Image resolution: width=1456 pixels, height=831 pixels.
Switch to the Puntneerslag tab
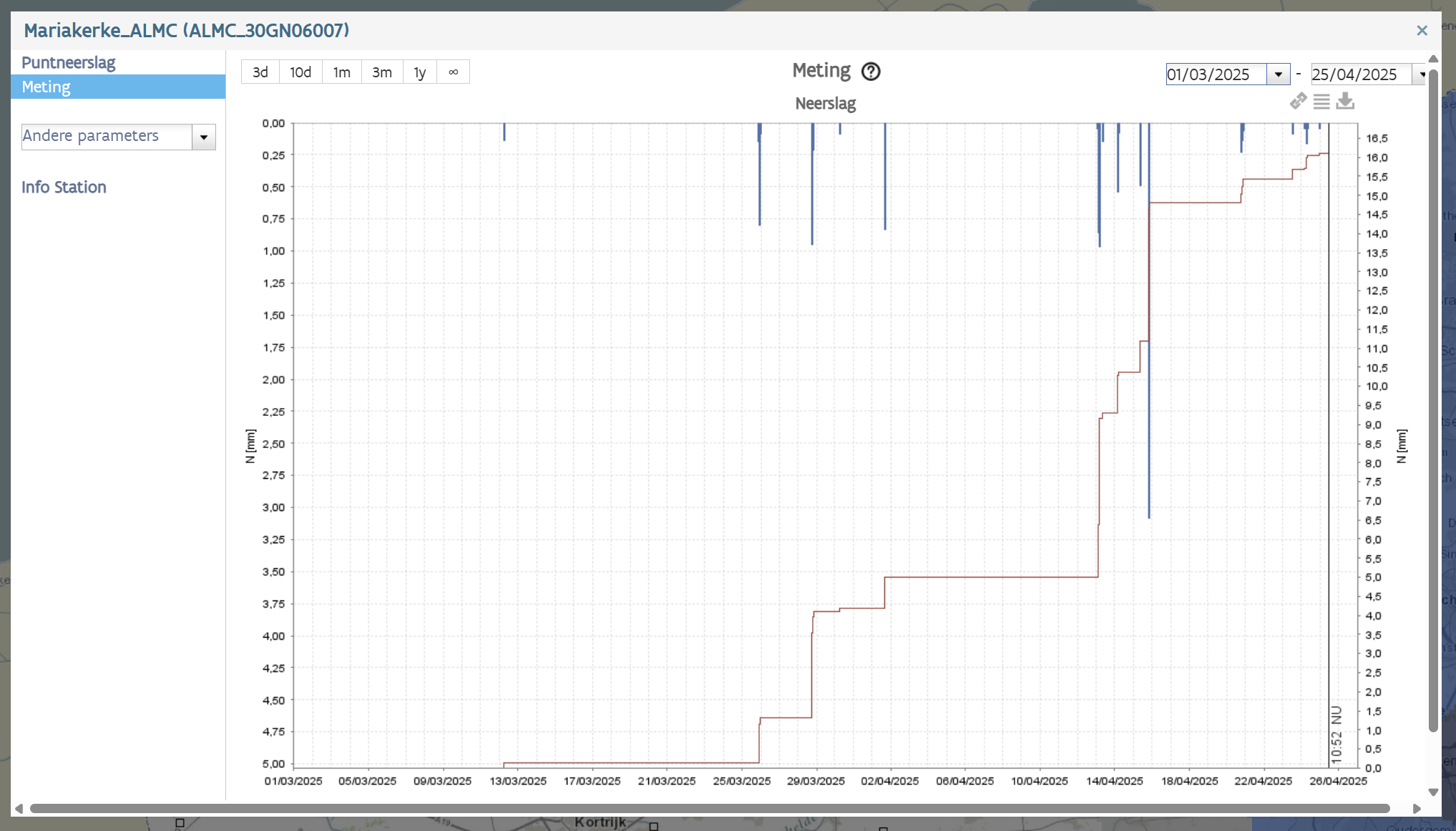69,62
